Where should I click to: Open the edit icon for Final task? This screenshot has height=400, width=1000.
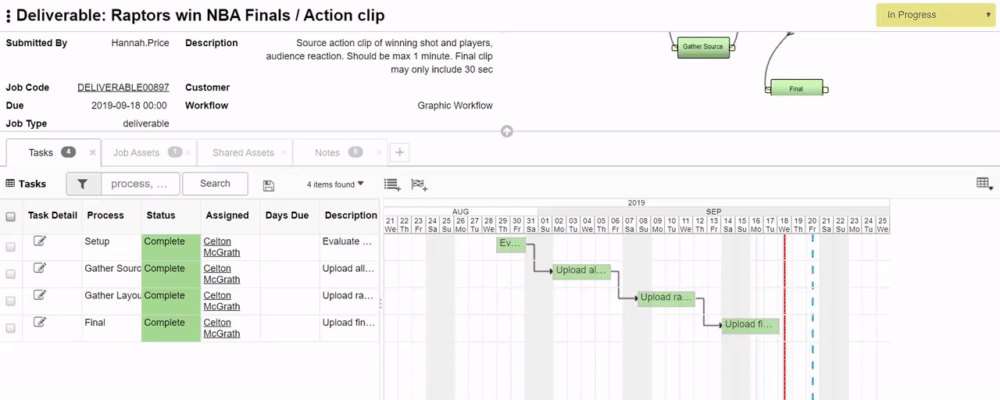(x=40, y=322)
